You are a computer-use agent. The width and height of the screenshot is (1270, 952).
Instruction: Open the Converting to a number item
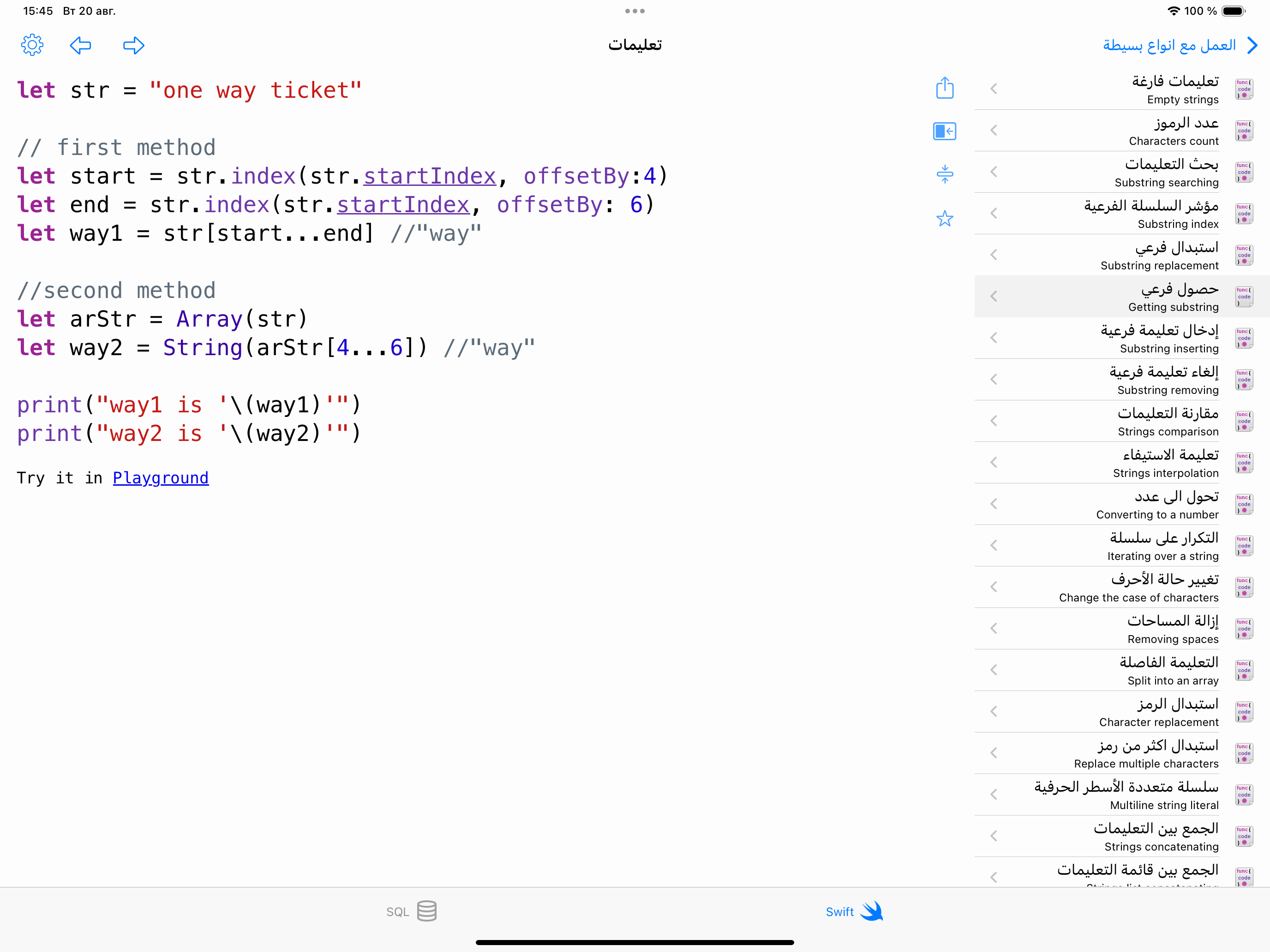1122,504
